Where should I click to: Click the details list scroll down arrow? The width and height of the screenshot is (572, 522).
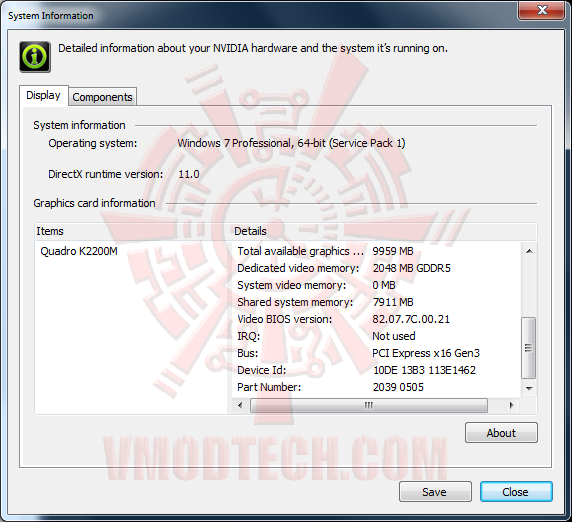(x=529, y=389)
